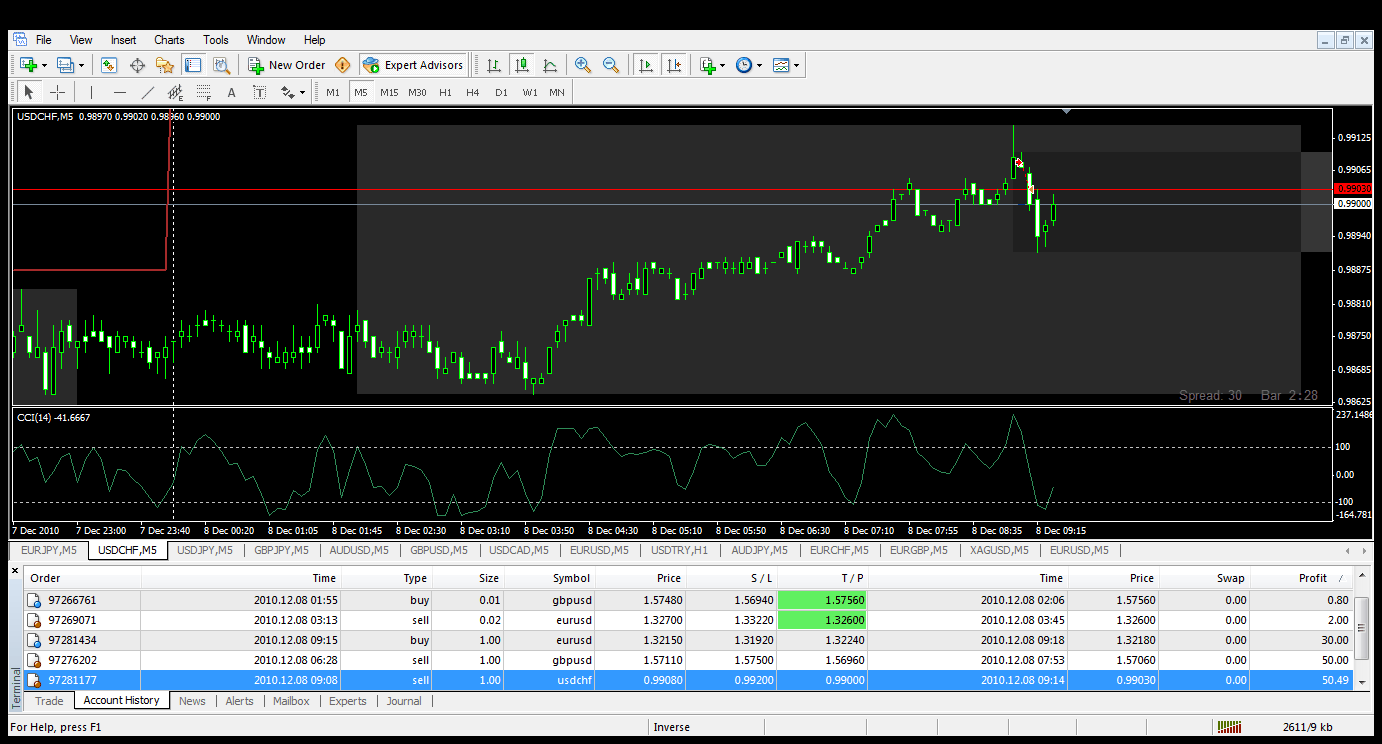The width and height of the screenshot is (1382, 744).
Task: Toggle chart shift option
Action: 674,65
